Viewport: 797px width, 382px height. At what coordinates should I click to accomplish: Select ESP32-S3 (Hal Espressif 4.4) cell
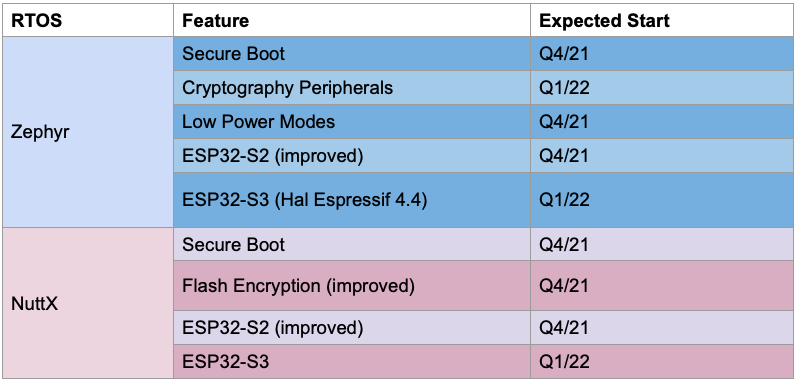[352, 200]
